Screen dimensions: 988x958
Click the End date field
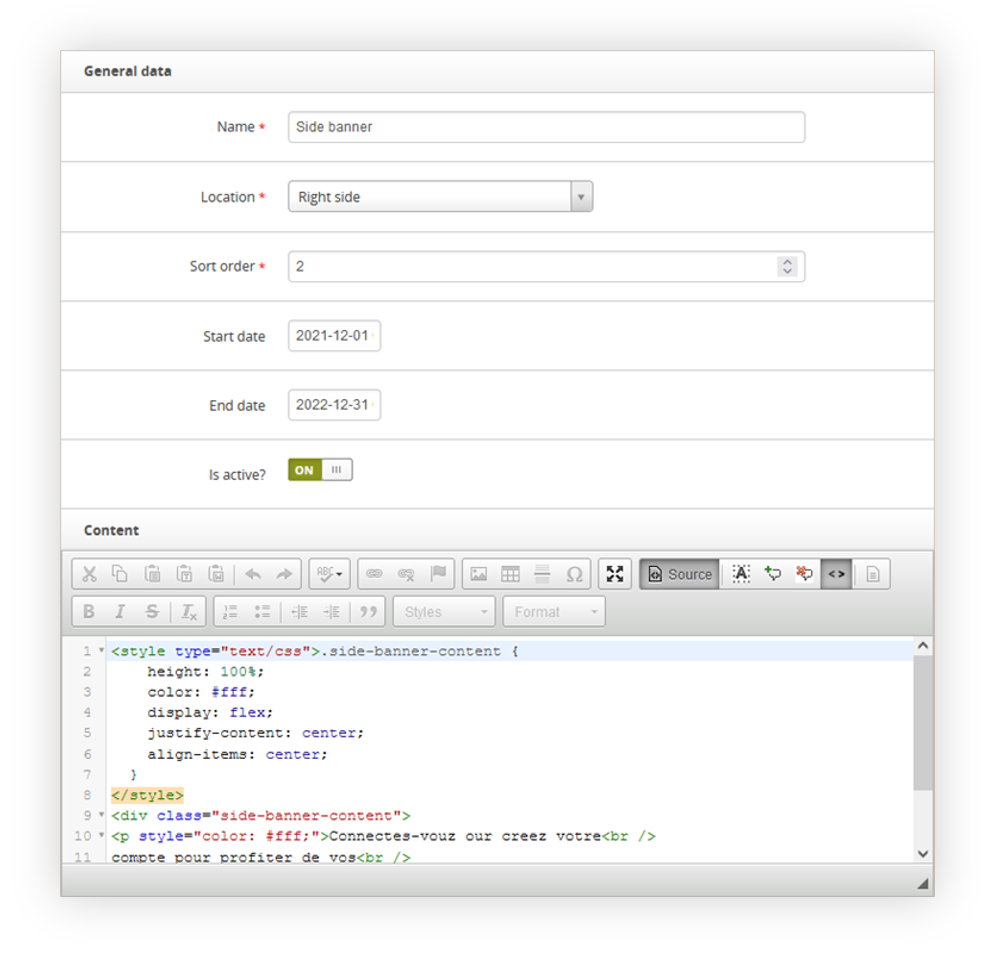coord(334,405)
